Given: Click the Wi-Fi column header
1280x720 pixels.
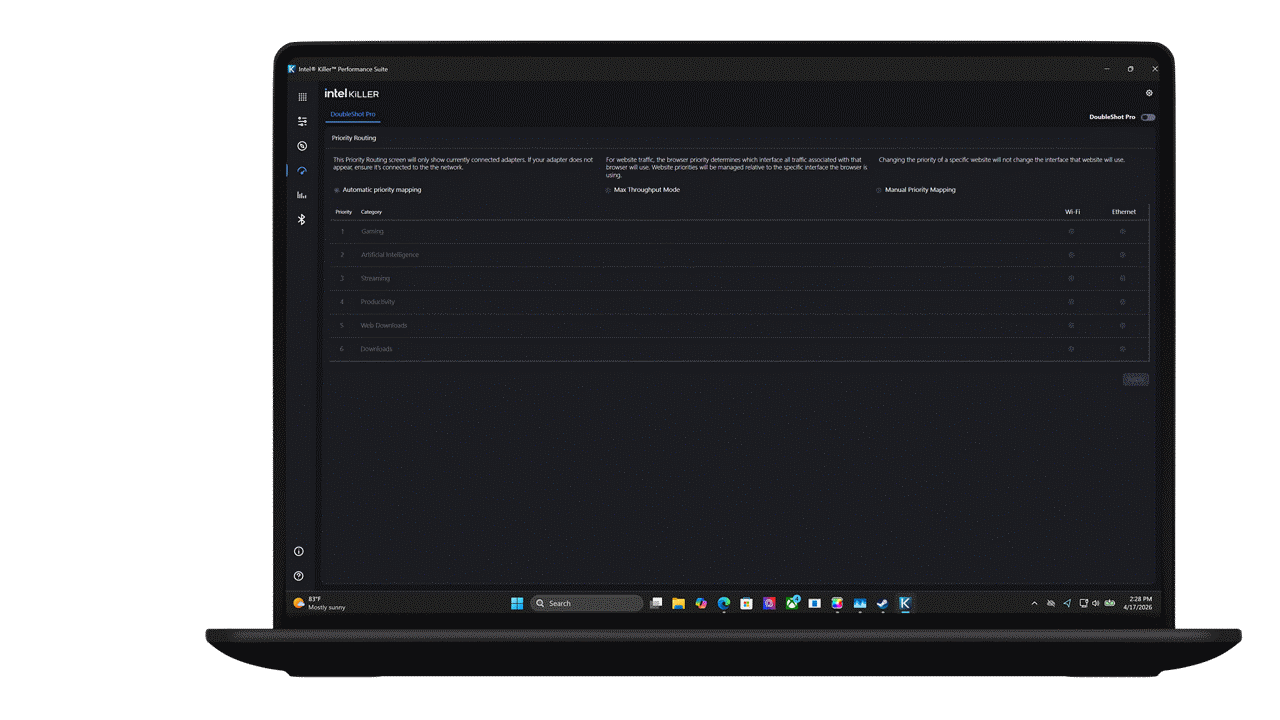Looking at the screenshot, I should [x=1072, y=212].
